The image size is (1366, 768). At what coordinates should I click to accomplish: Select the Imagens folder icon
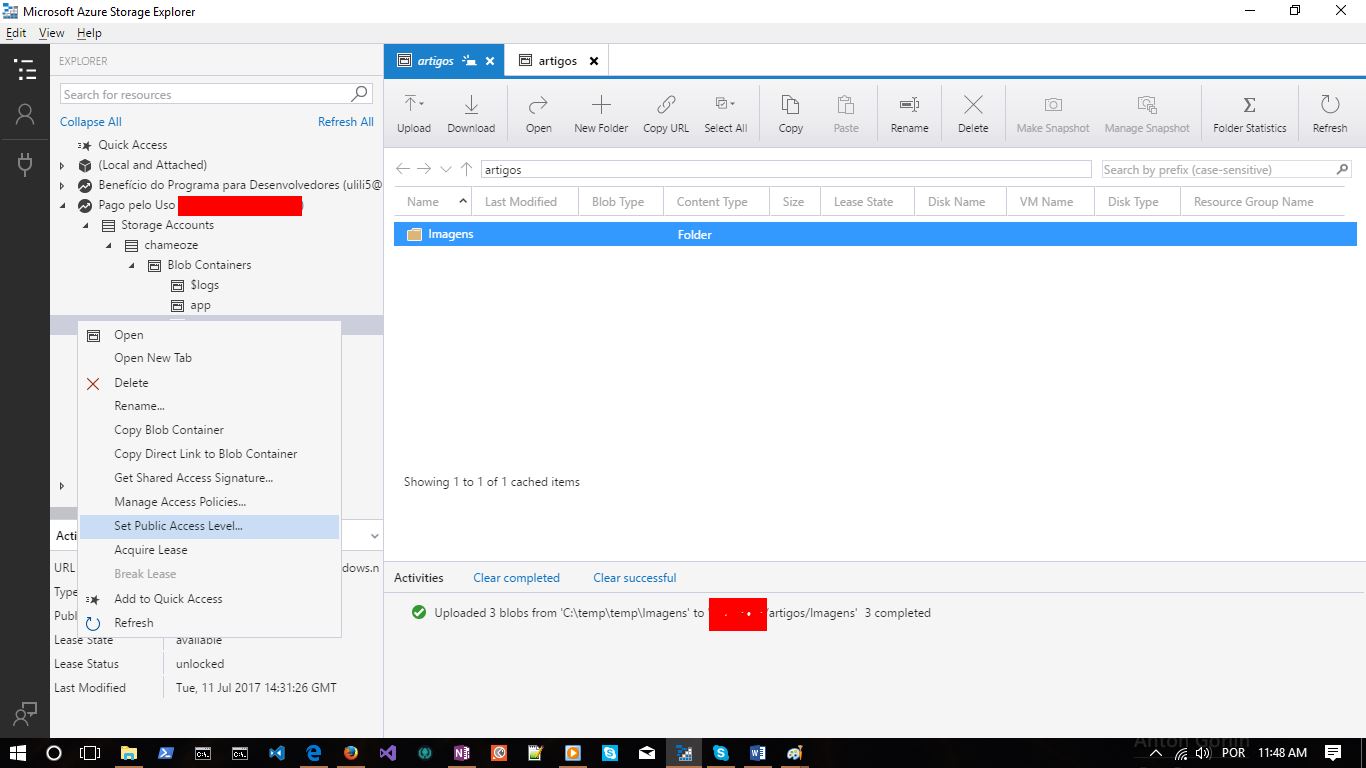tap(414, 234)
